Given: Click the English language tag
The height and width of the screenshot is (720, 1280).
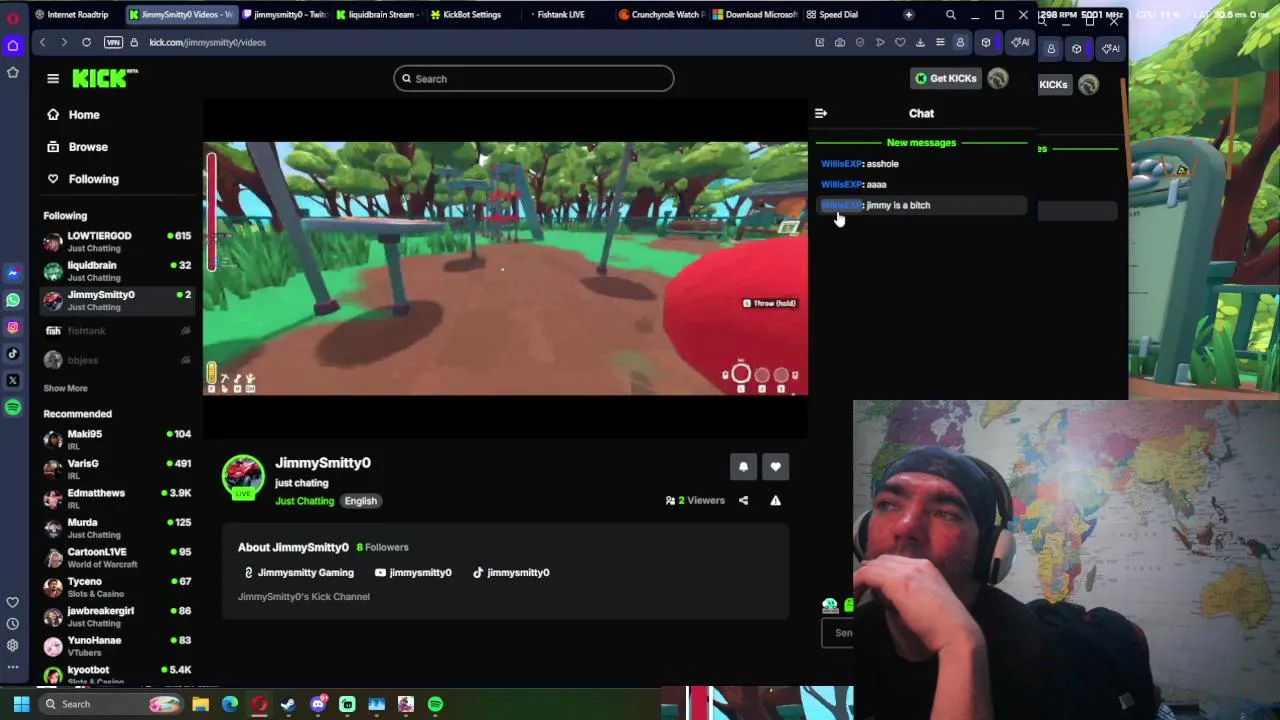Looking at the screenshot, I should (361, 501).
